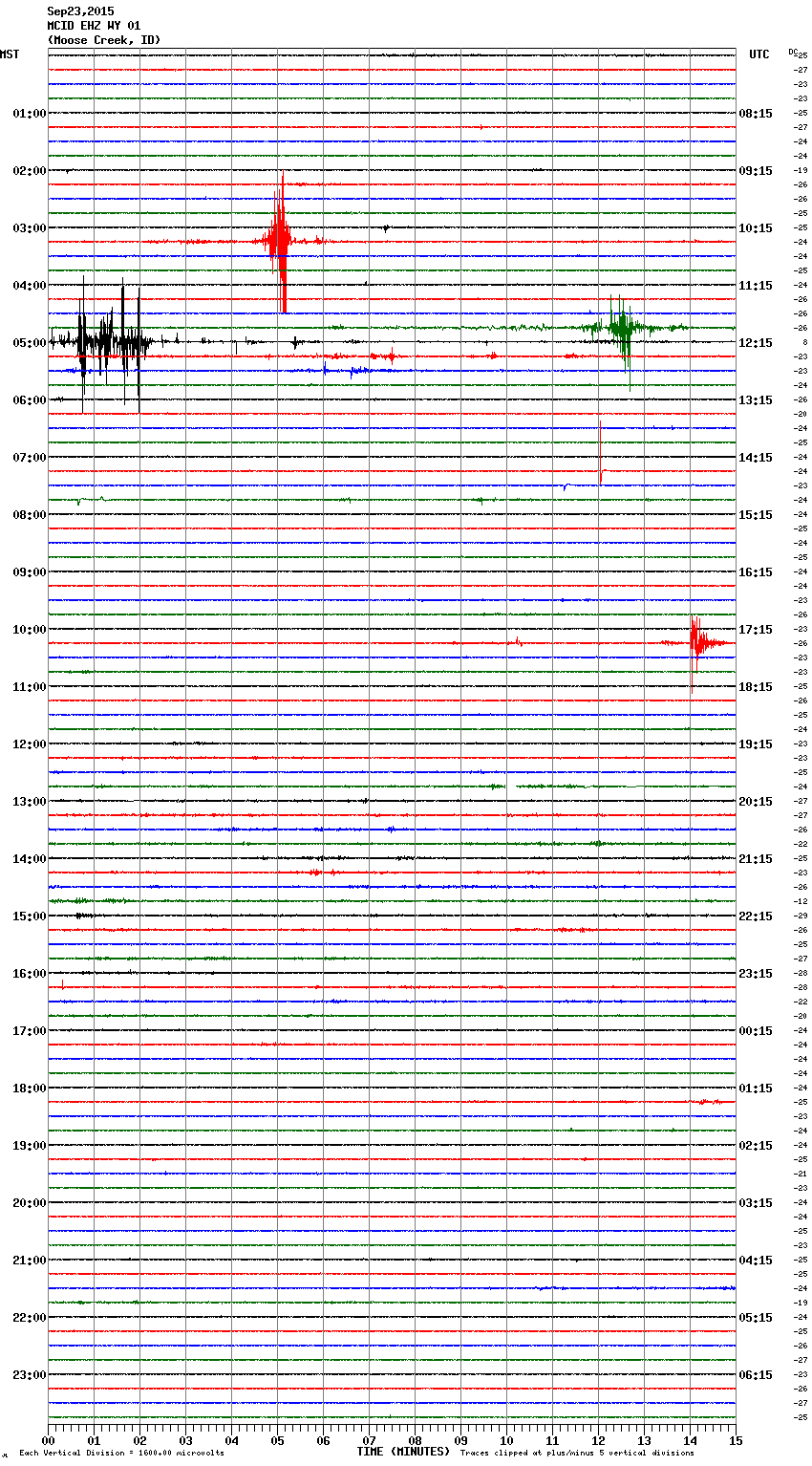Select the 10:00 MST time label
This screenshot has width=812, height=1466.
29,629
